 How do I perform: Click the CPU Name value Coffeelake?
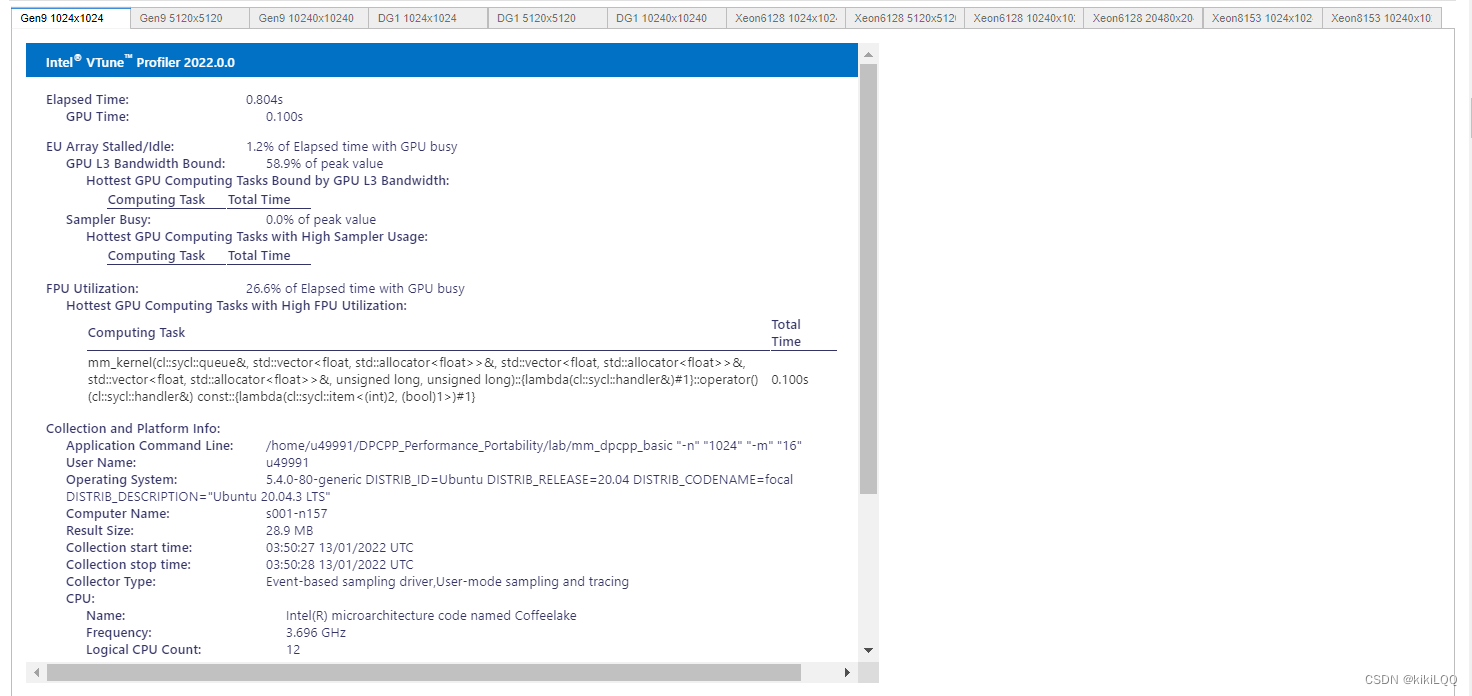click(431, 615)
